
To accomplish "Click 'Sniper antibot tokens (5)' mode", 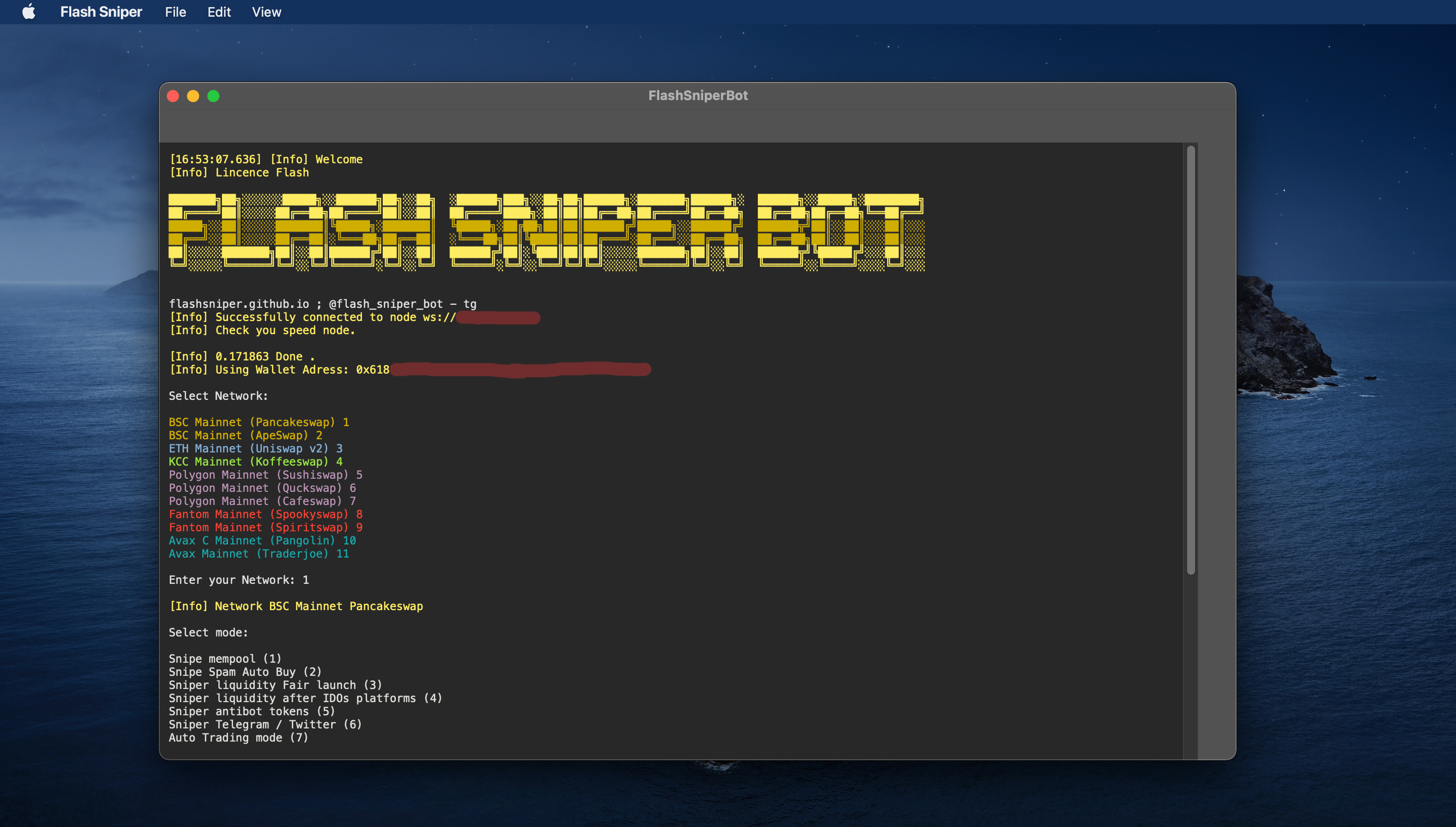I will coord(252,711).
